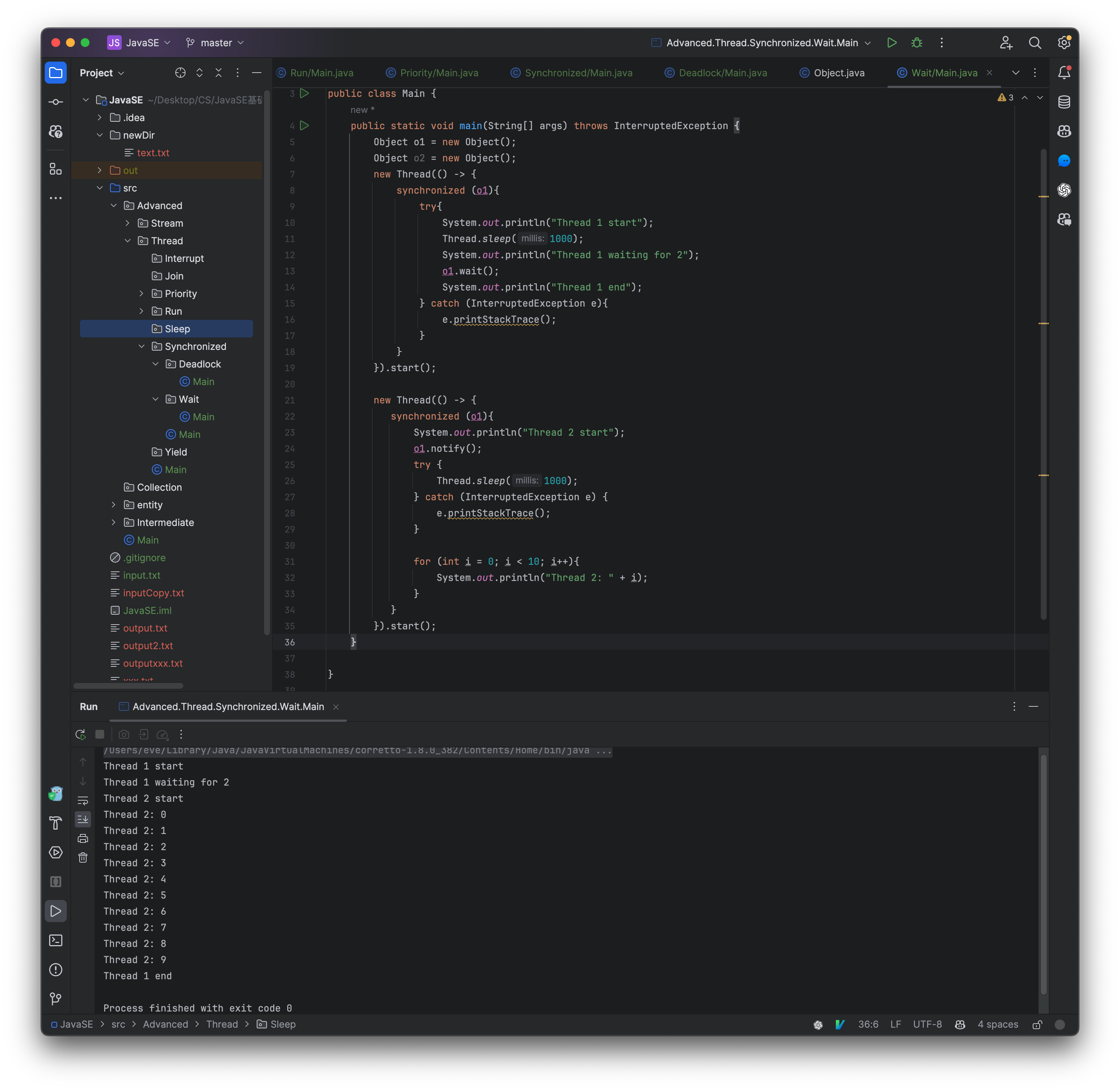This screenshot has height=1090, width=1120.
Task: Open the Commit tool window icon
Action: point(55,101)
